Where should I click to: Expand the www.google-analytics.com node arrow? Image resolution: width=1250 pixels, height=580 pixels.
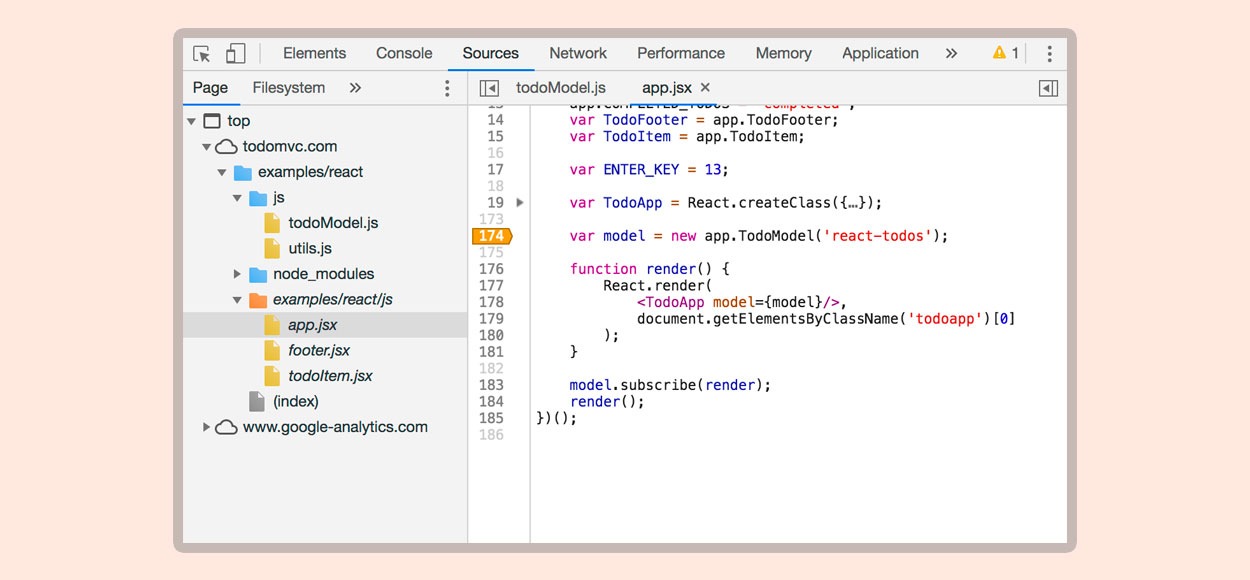(x=207, y=427)
